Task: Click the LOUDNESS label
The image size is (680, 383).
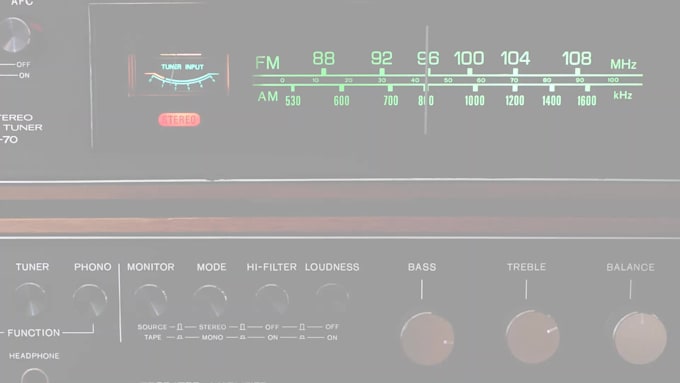Action: 332,267
